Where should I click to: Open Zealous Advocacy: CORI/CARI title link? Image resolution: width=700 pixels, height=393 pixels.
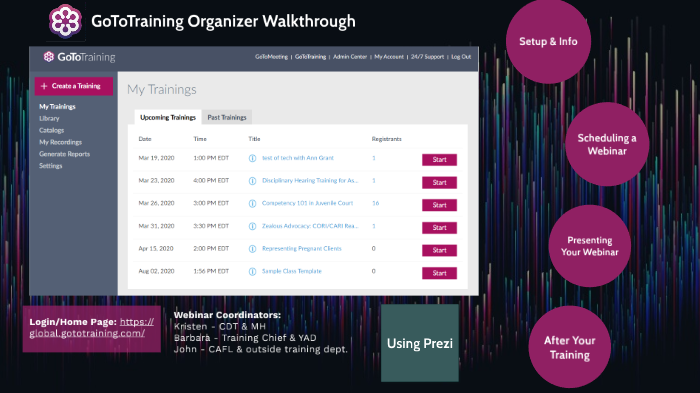pos(310,226)
